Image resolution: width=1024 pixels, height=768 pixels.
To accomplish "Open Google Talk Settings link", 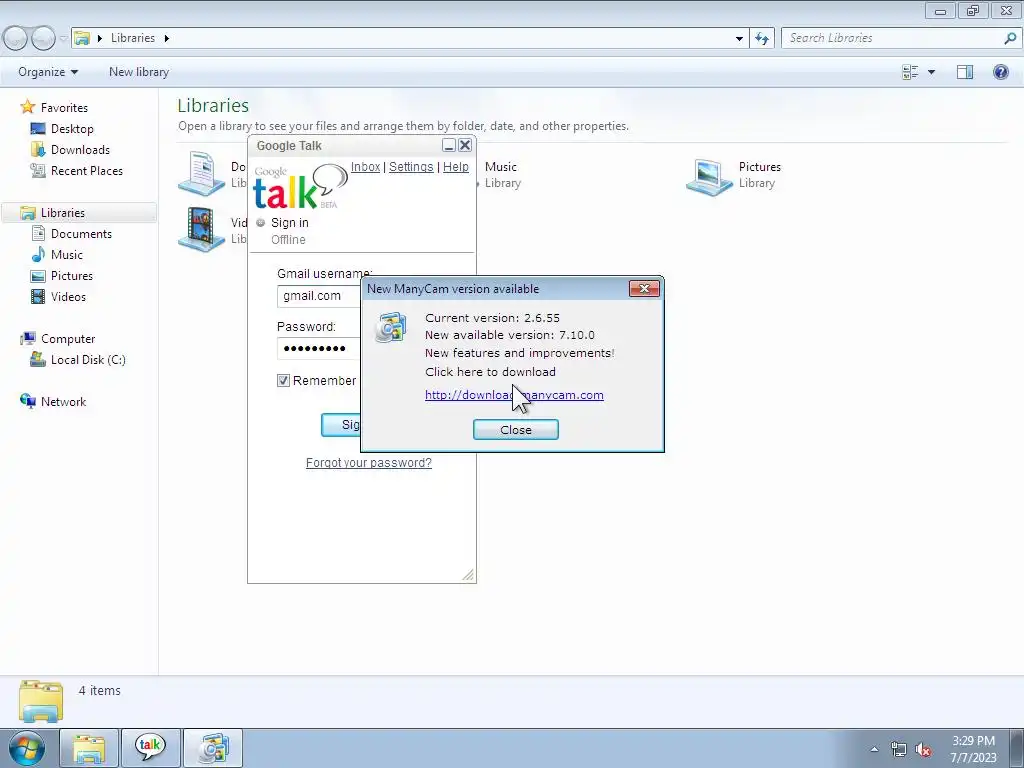I will [411, 167].
